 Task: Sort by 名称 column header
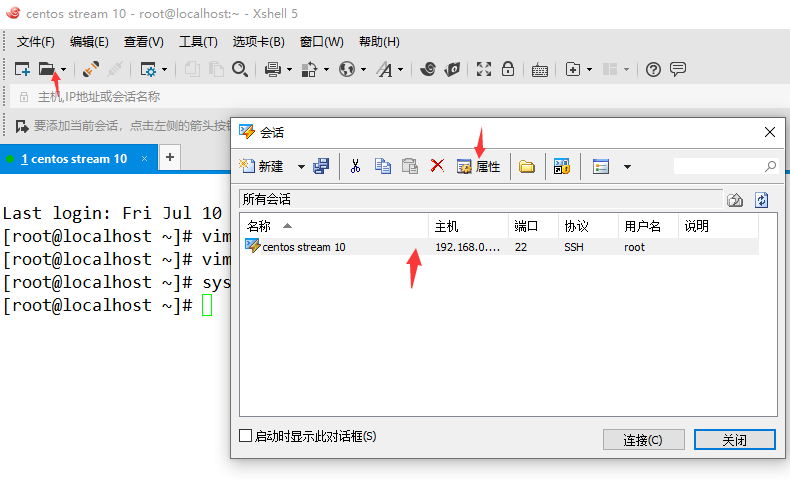pyautogui.click(x=334, y=226)
